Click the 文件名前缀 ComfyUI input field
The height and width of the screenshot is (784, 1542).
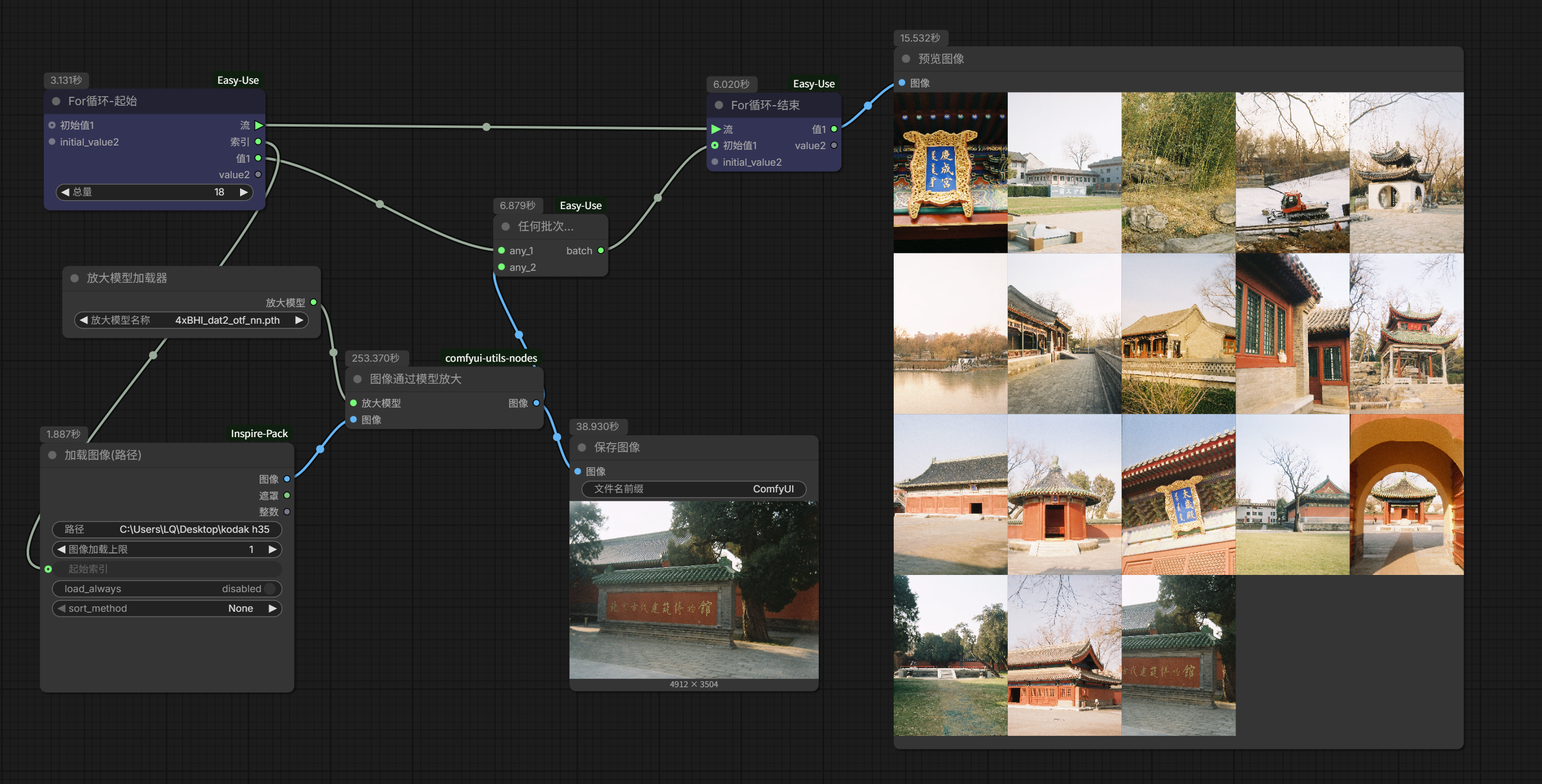pos(693,489)
